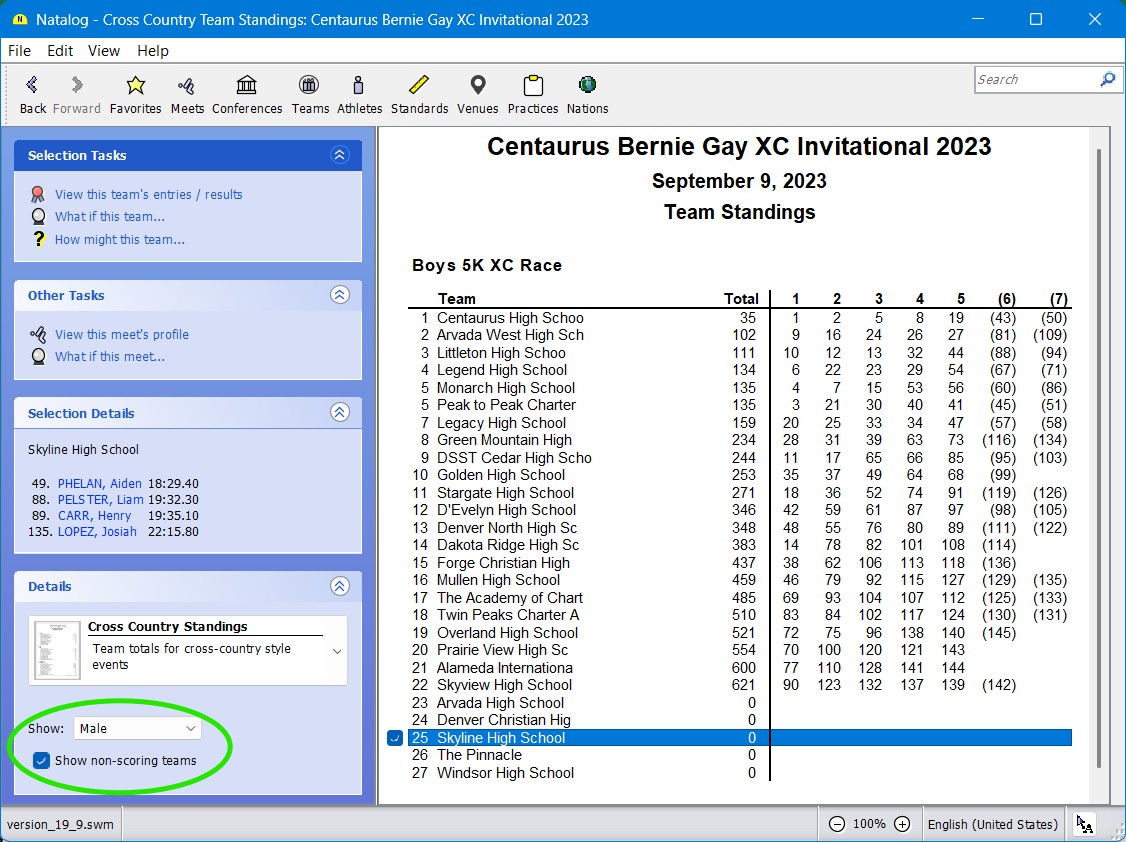This screenshot has width=1126, height=842.
Task: Open athlete LOPEZ, Josiah link
Action: pos(97,532)
